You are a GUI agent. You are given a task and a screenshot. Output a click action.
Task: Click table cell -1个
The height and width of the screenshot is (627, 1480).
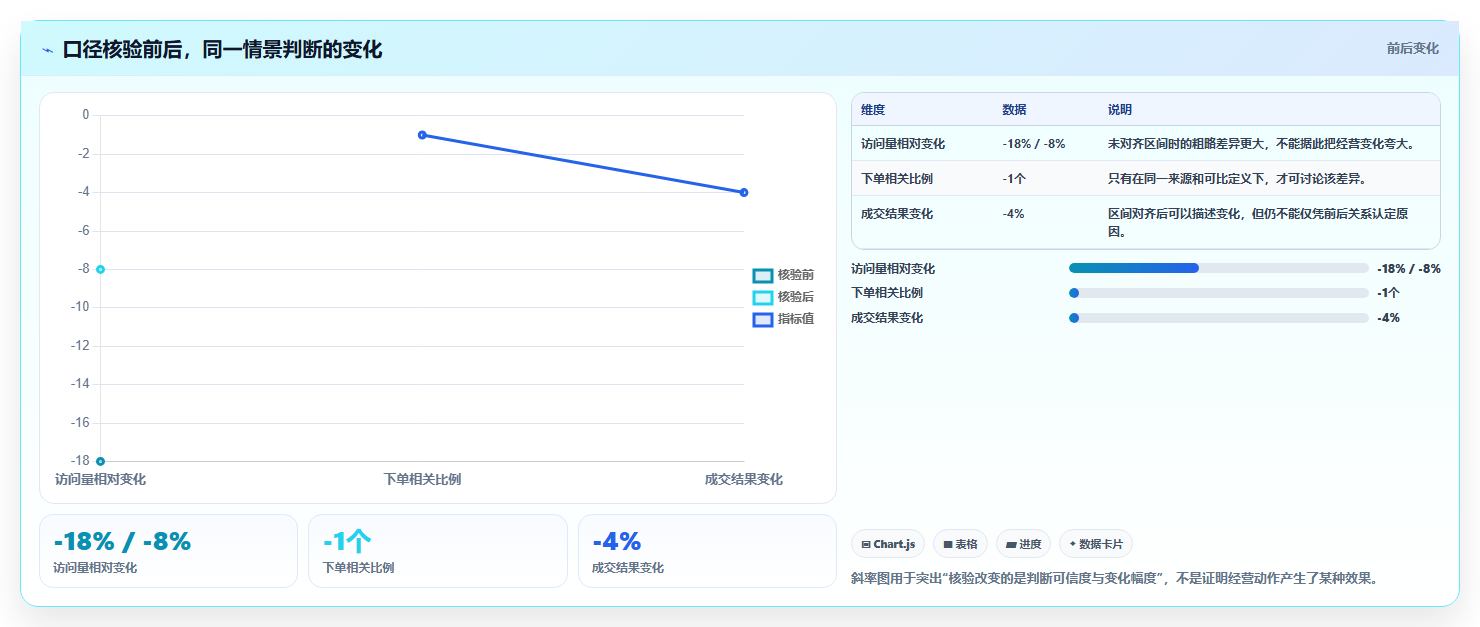(x=1014, y=179)
